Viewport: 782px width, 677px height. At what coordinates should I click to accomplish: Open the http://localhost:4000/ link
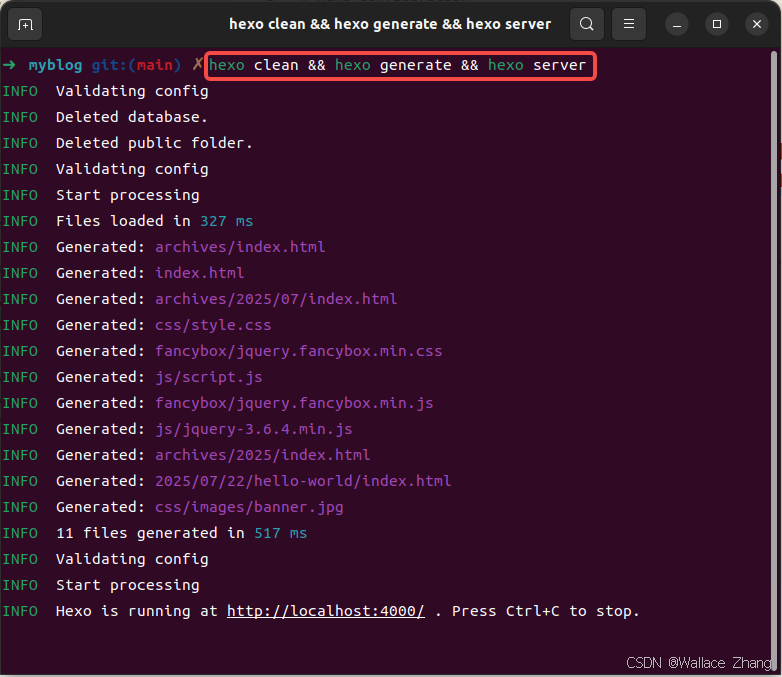(326, 611)
